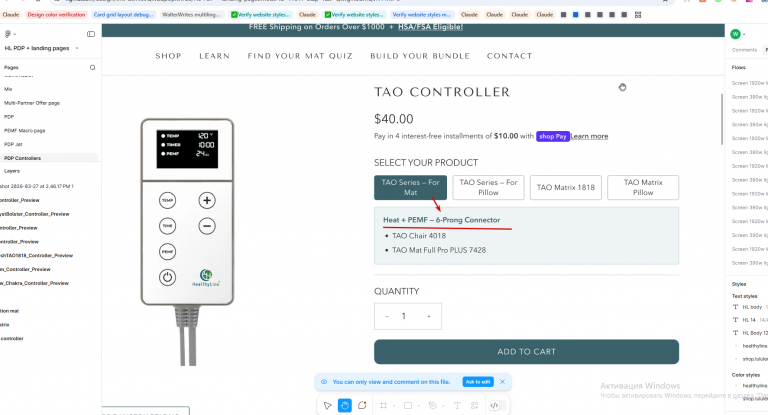
Task: Click the HL 14 text style entry
Action: (749, 320)
